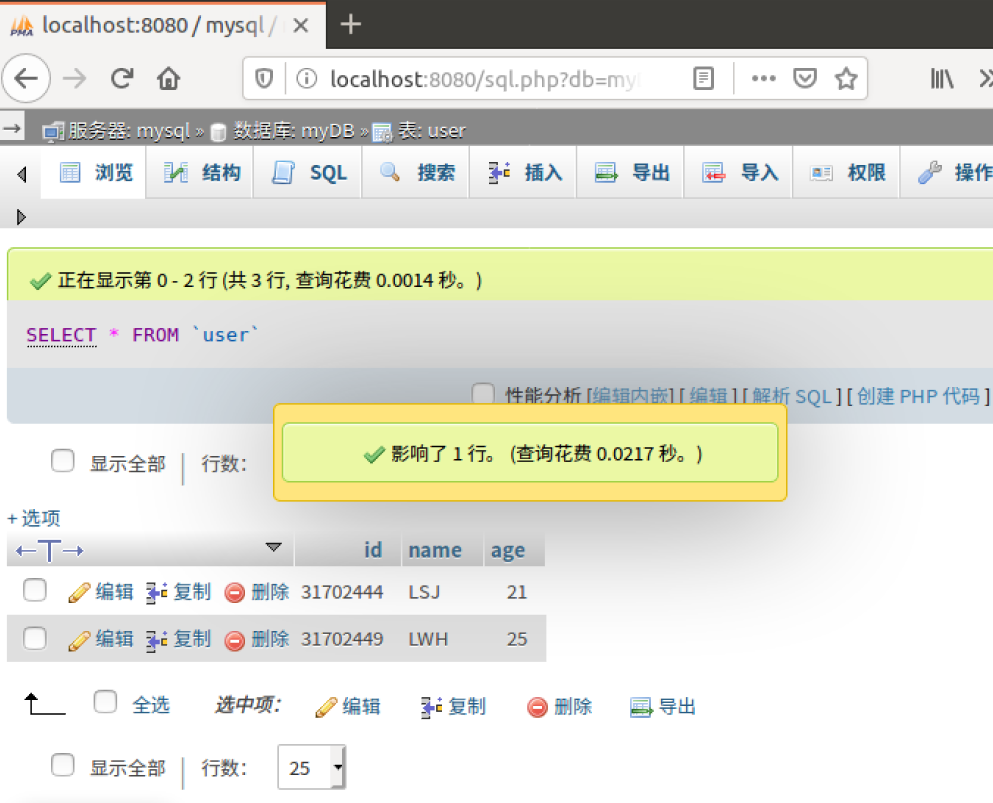
Task: Open tracking protection shield in the address bar
Action: pyautogui.click(x=264, y=79)
